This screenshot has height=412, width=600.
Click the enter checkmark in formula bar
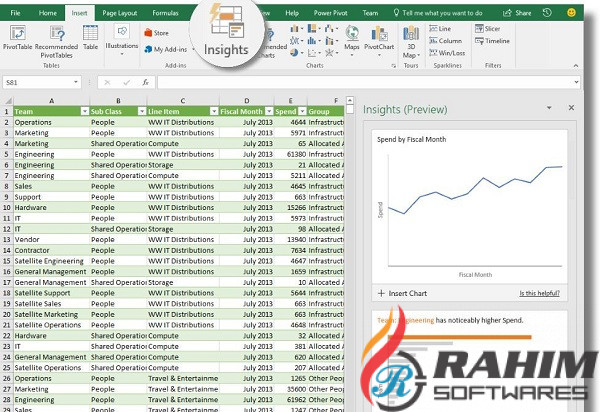point(126,82)
